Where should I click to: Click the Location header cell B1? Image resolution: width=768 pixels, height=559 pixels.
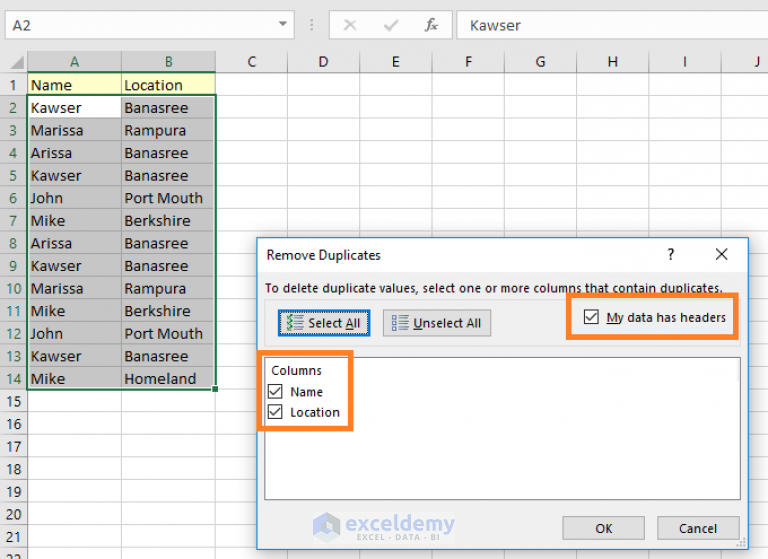[168, 85]
